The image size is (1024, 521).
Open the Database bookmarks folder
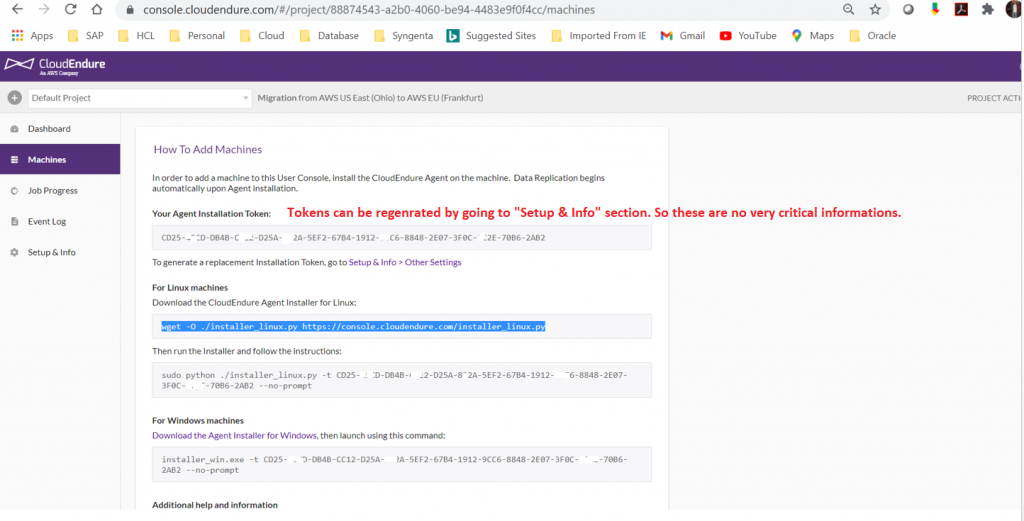(x=329, y=36)
